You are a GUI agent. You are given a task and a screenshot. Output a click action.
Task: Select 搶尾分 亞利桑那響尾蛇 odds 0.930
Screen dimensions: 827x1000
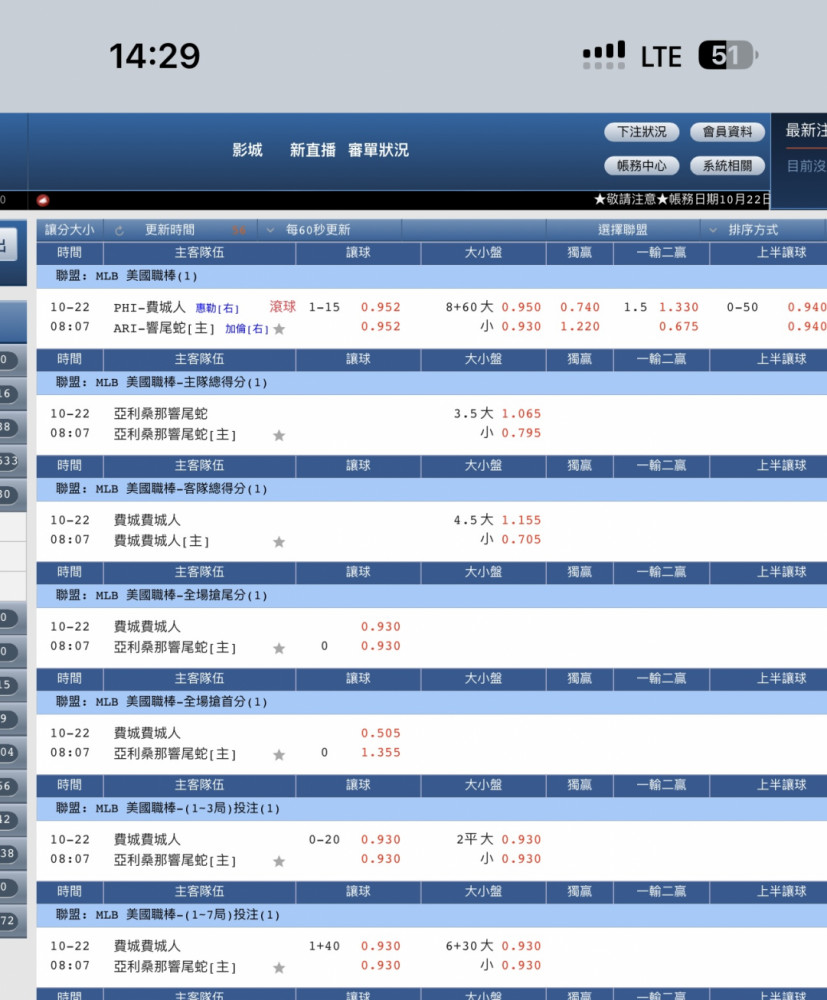point(381,646)
